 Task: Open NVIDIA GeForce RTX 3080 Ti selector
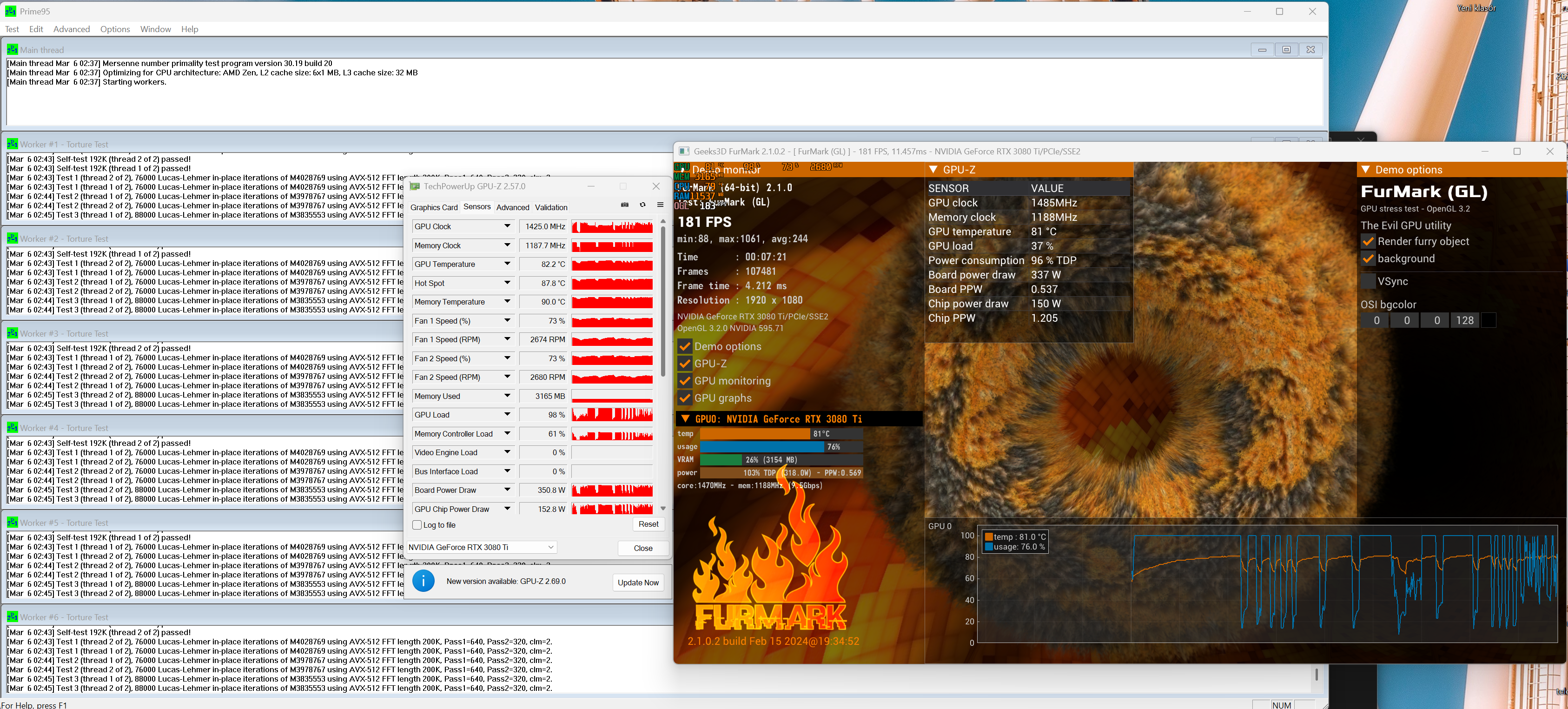click(x=482, y=547)
